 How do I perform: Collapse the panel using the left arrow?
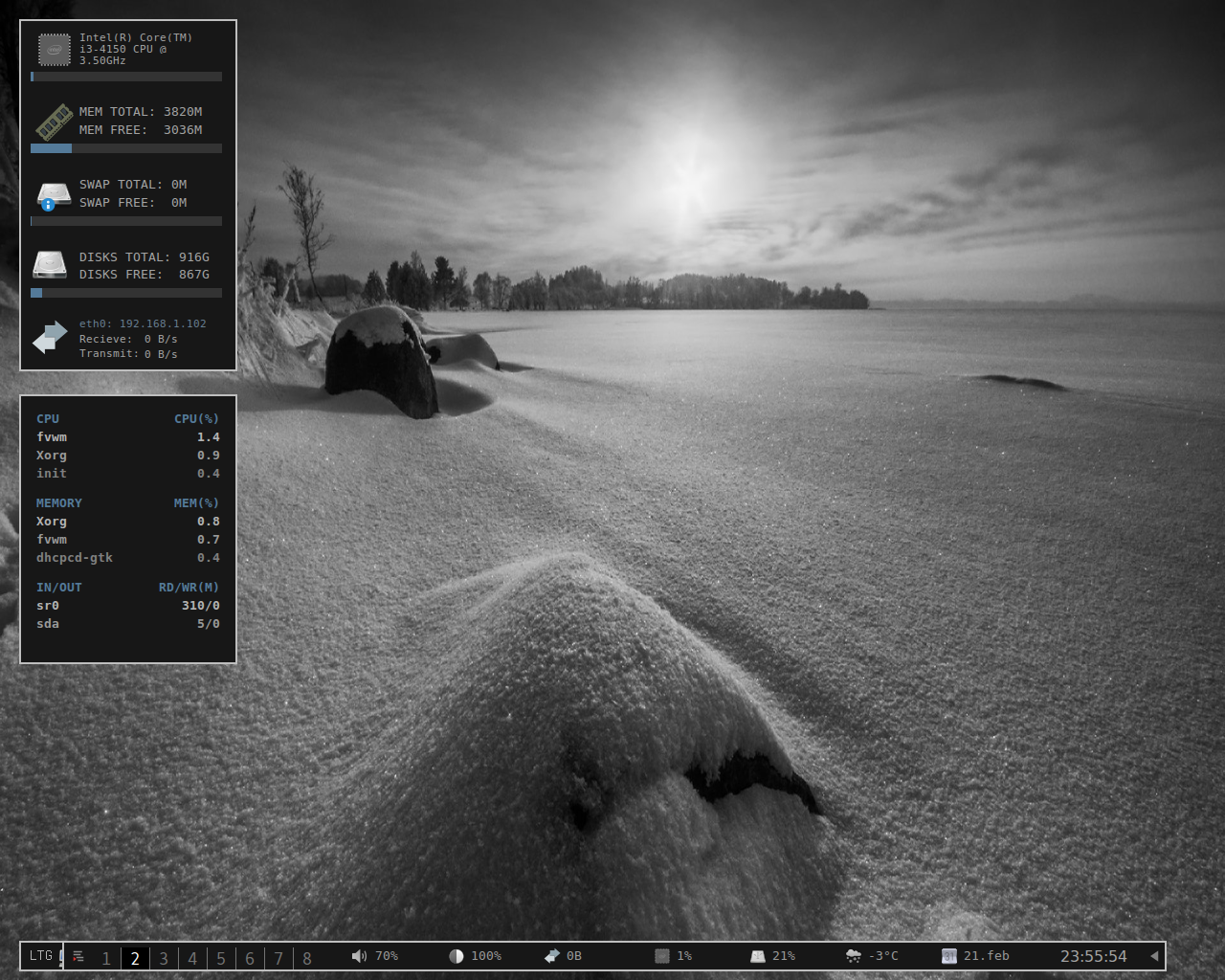(1154, 956)
